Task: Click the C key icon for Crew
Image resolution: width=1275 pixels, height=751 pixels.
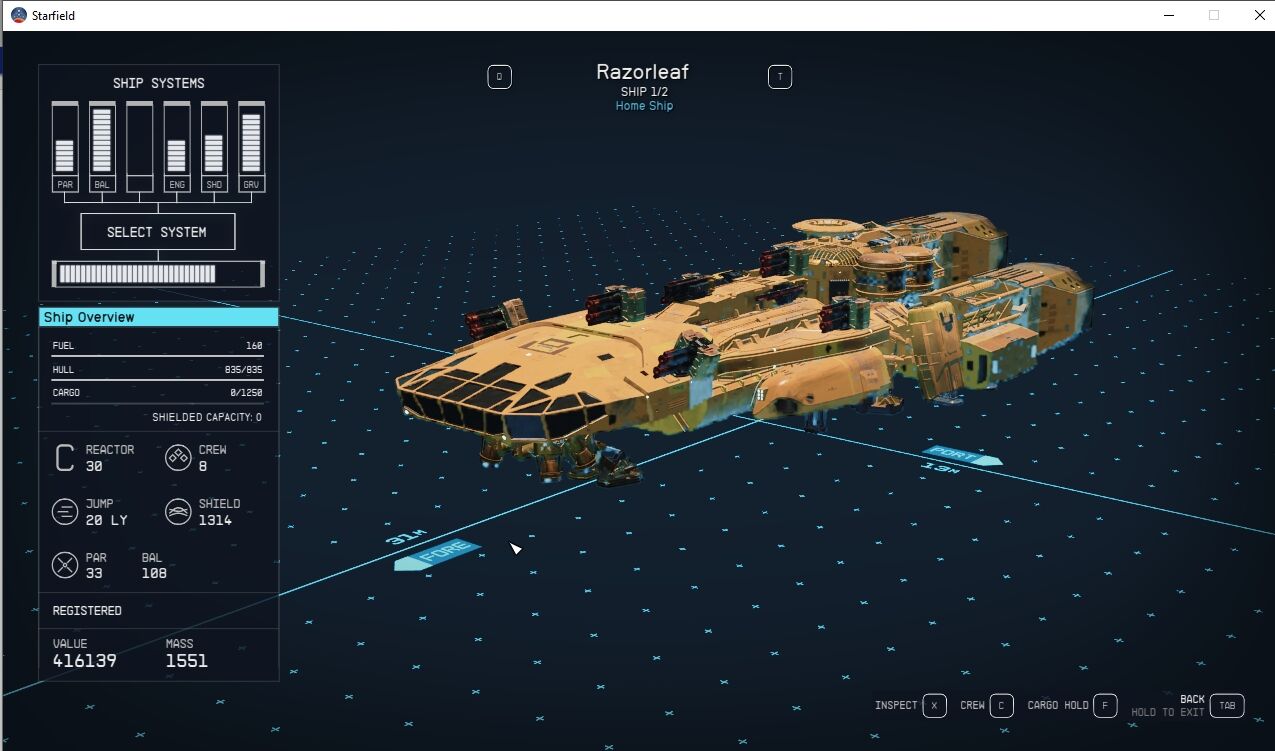Action: click(x=1002, y=705)
